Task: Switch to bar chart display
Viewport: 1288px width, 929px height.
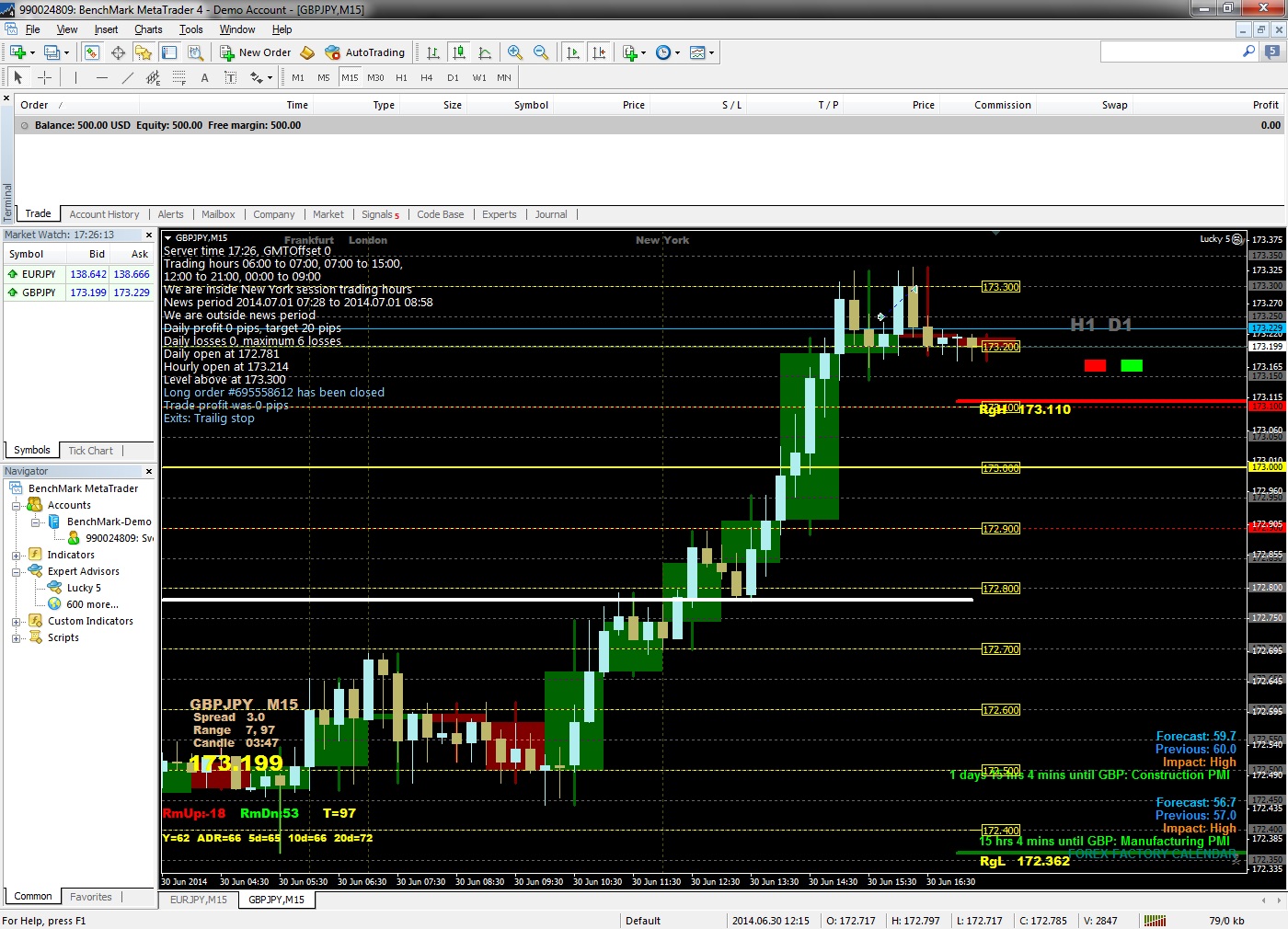Action: point(433,52)
